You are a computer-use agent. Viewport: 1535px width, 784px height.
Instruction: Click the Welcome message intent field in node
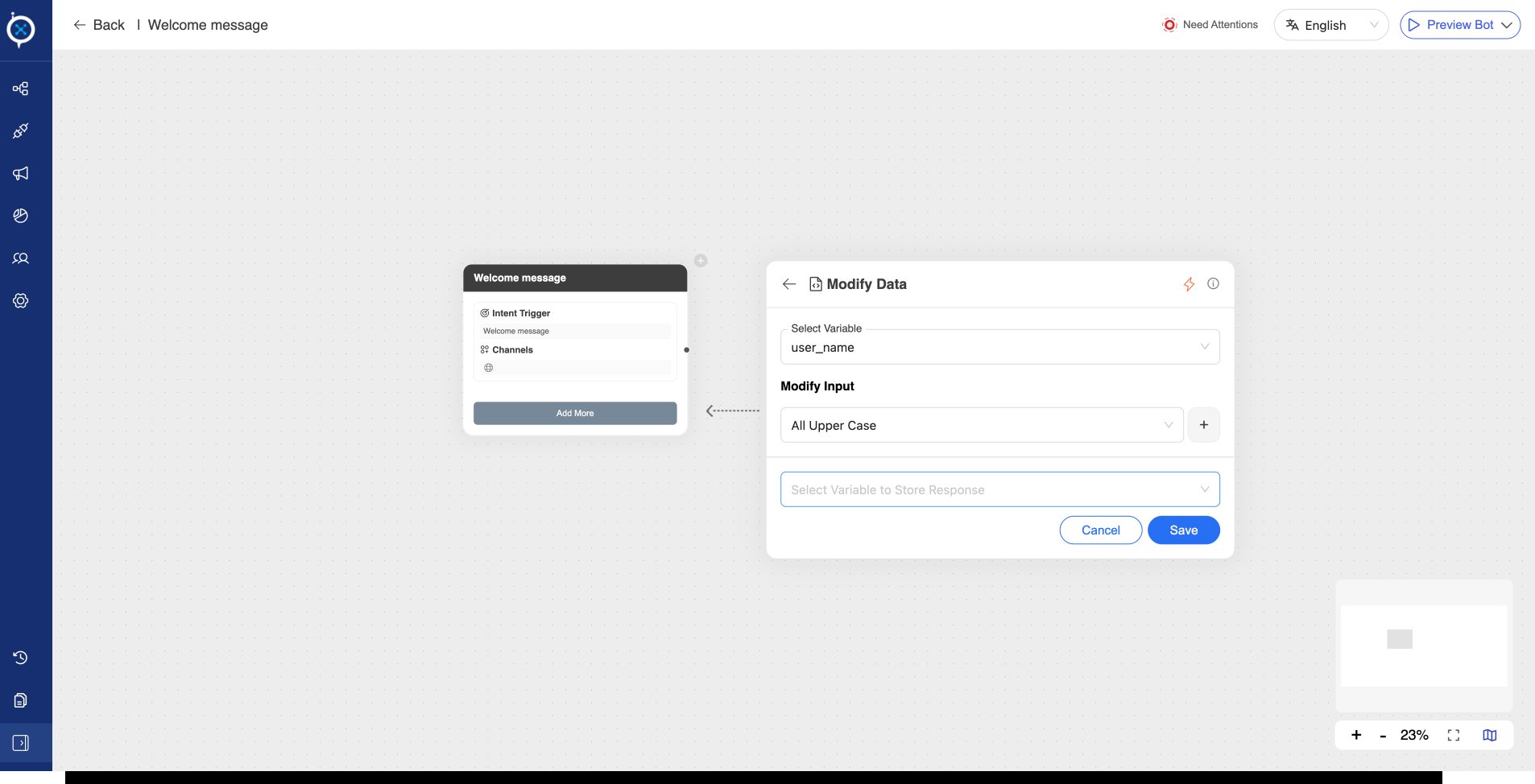(x=575, y=331)
